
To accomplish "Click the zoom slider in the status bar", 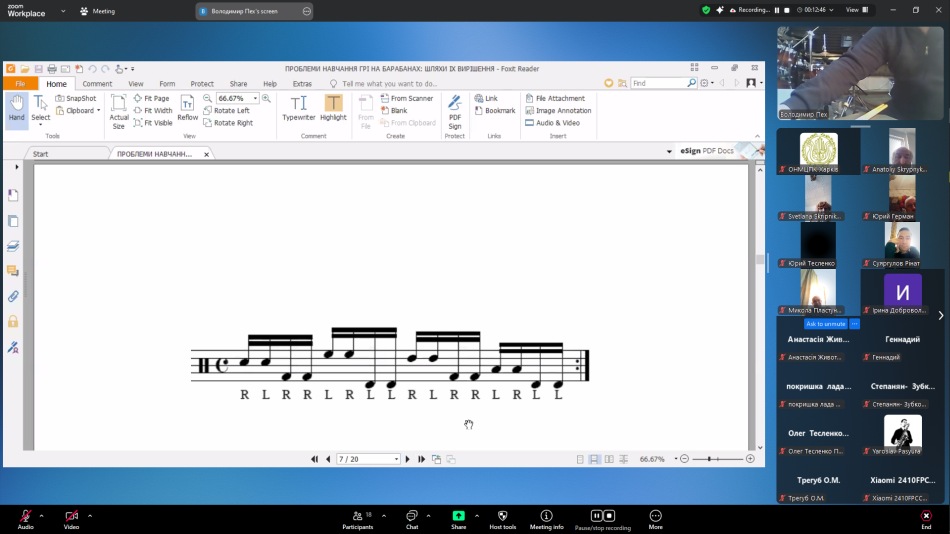I will pos(711,459).
